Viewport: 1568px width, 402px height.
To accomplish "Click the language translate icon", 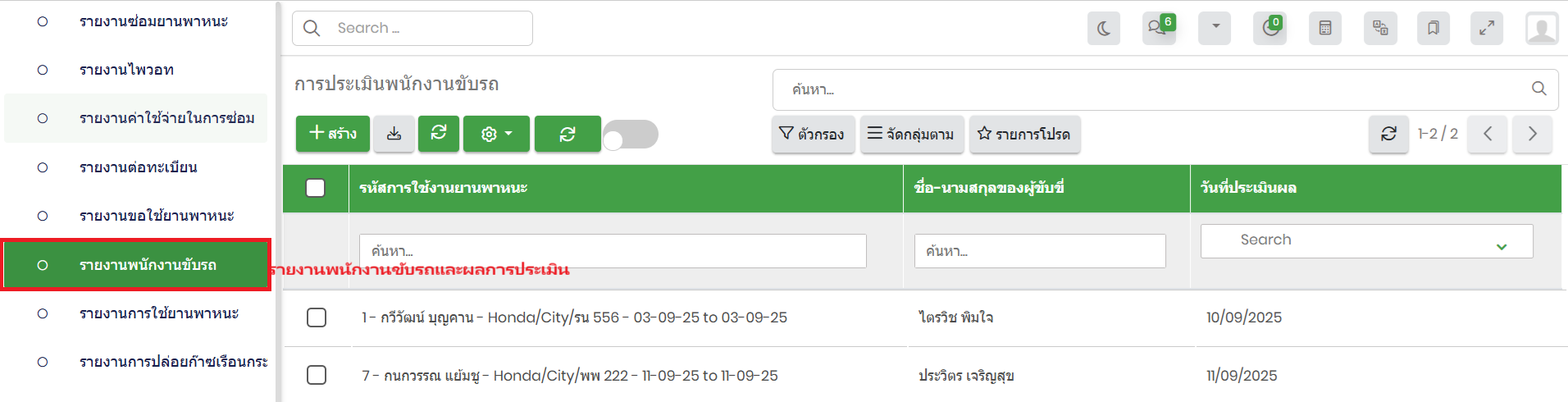I will point(1379,29).
